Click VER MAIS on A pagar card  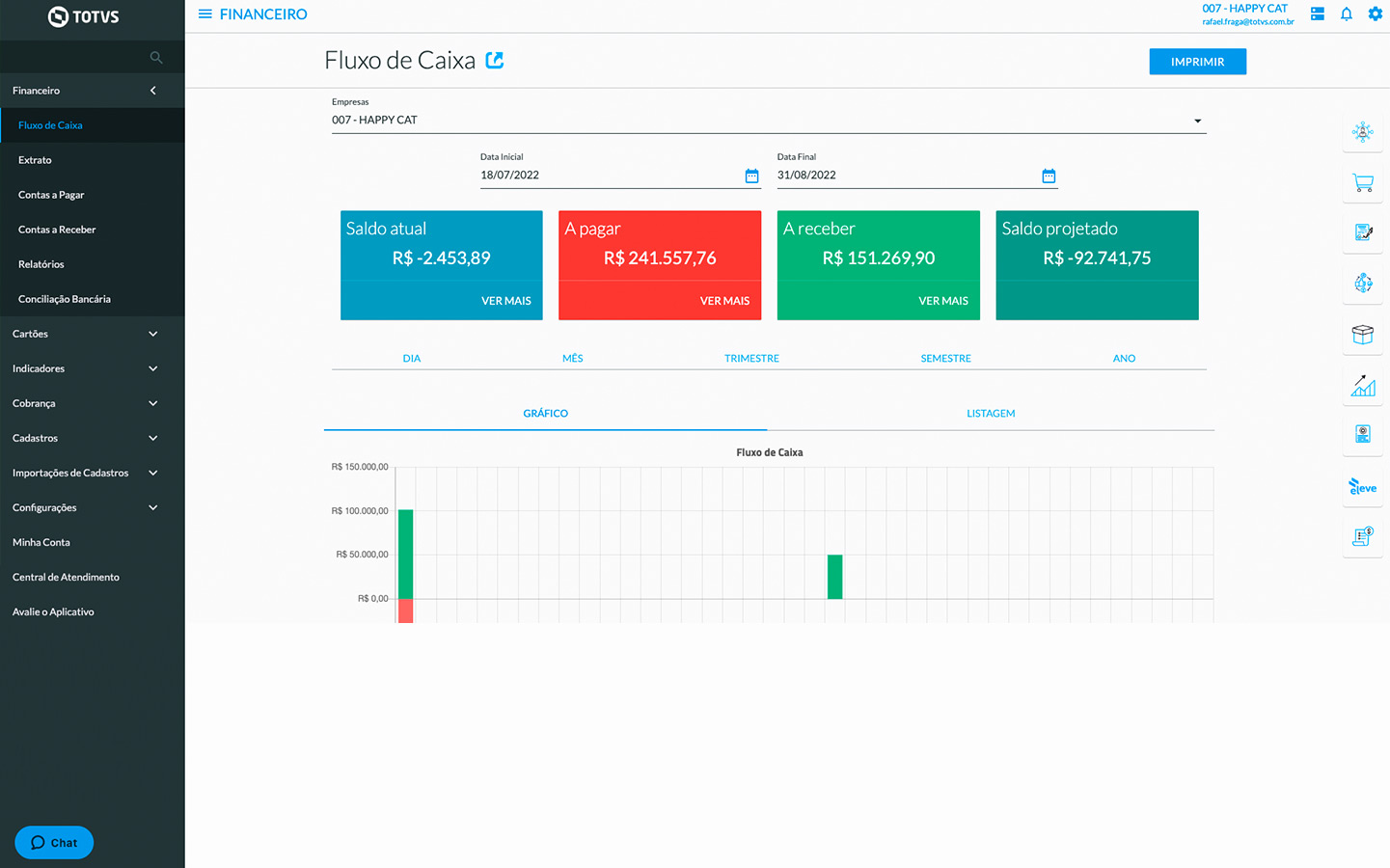(723, 301)
